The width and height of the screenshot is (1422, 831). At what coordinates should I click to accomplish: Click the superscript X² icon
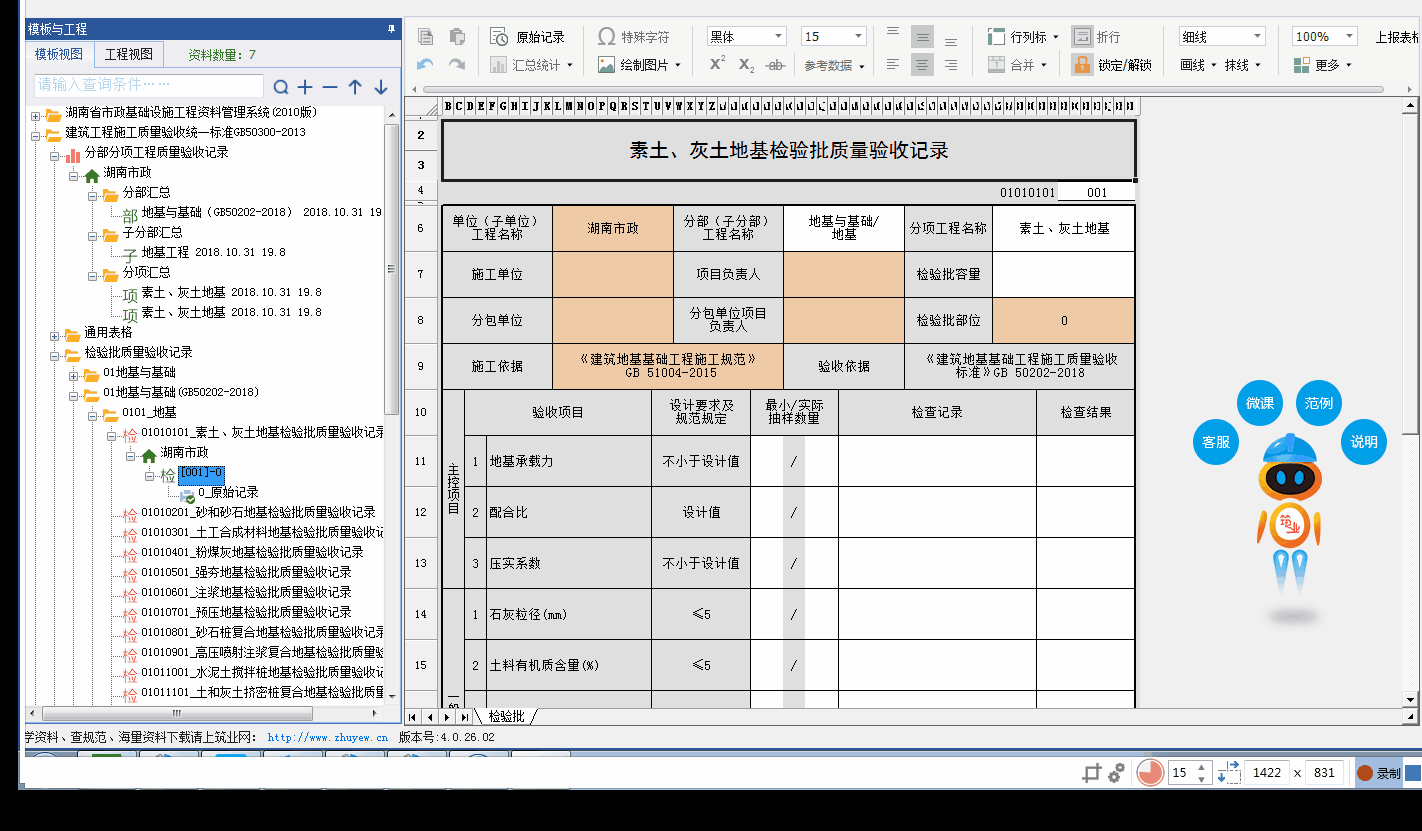tap(717, 64)
